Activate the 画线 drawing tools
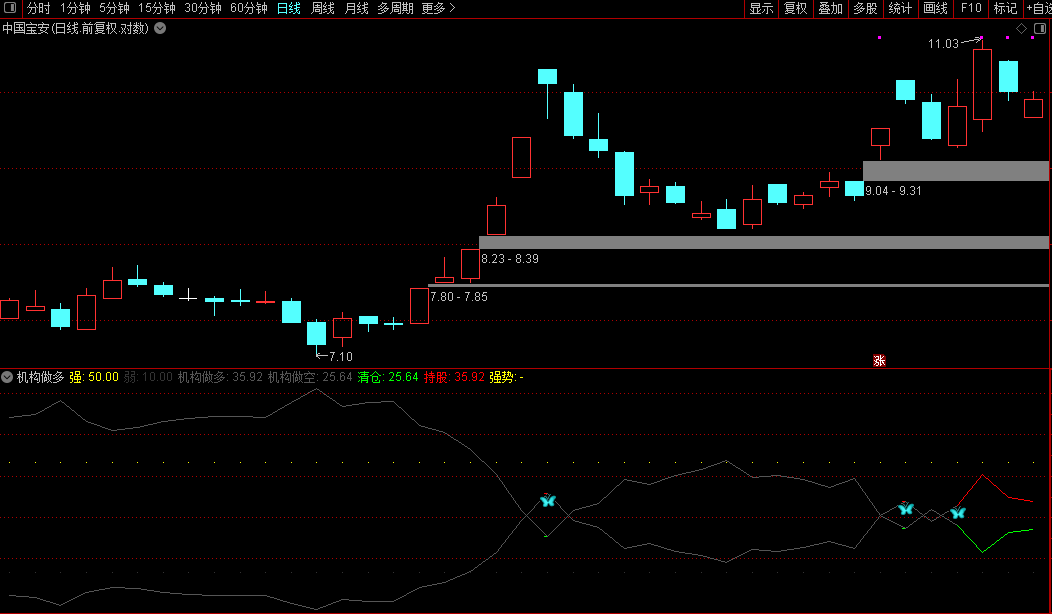 [x=935, y=8]
